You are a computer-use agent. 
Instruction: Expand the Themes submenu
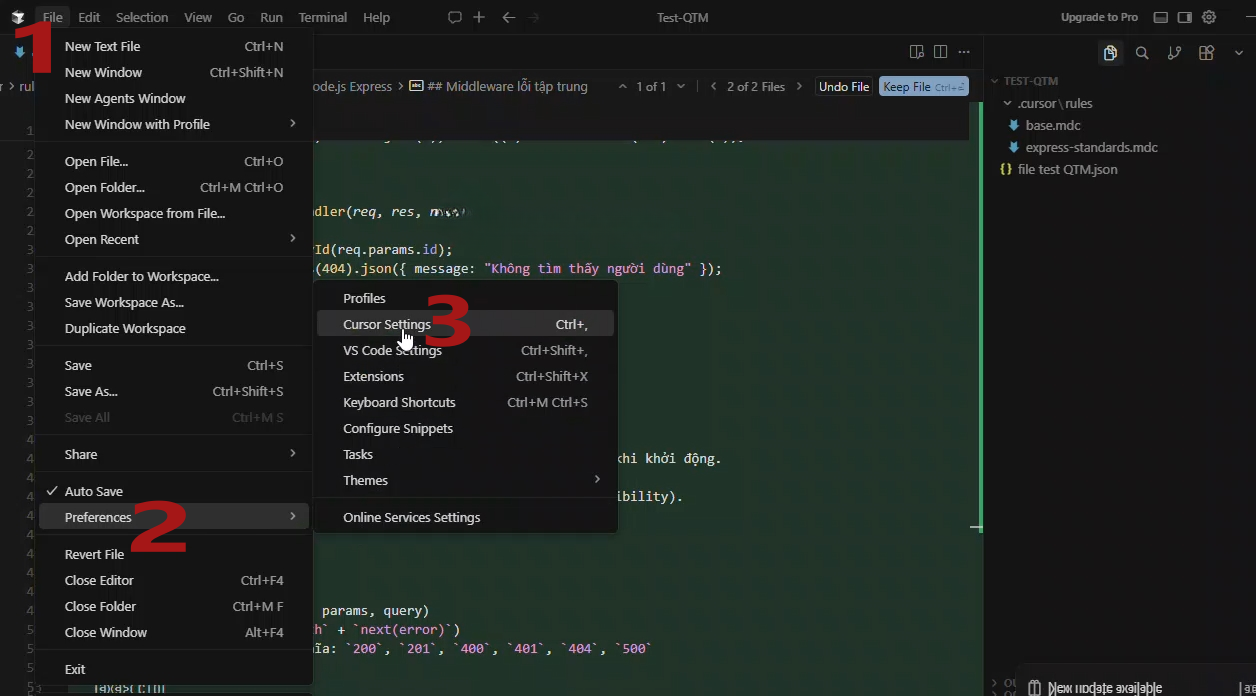coord(465,480)
